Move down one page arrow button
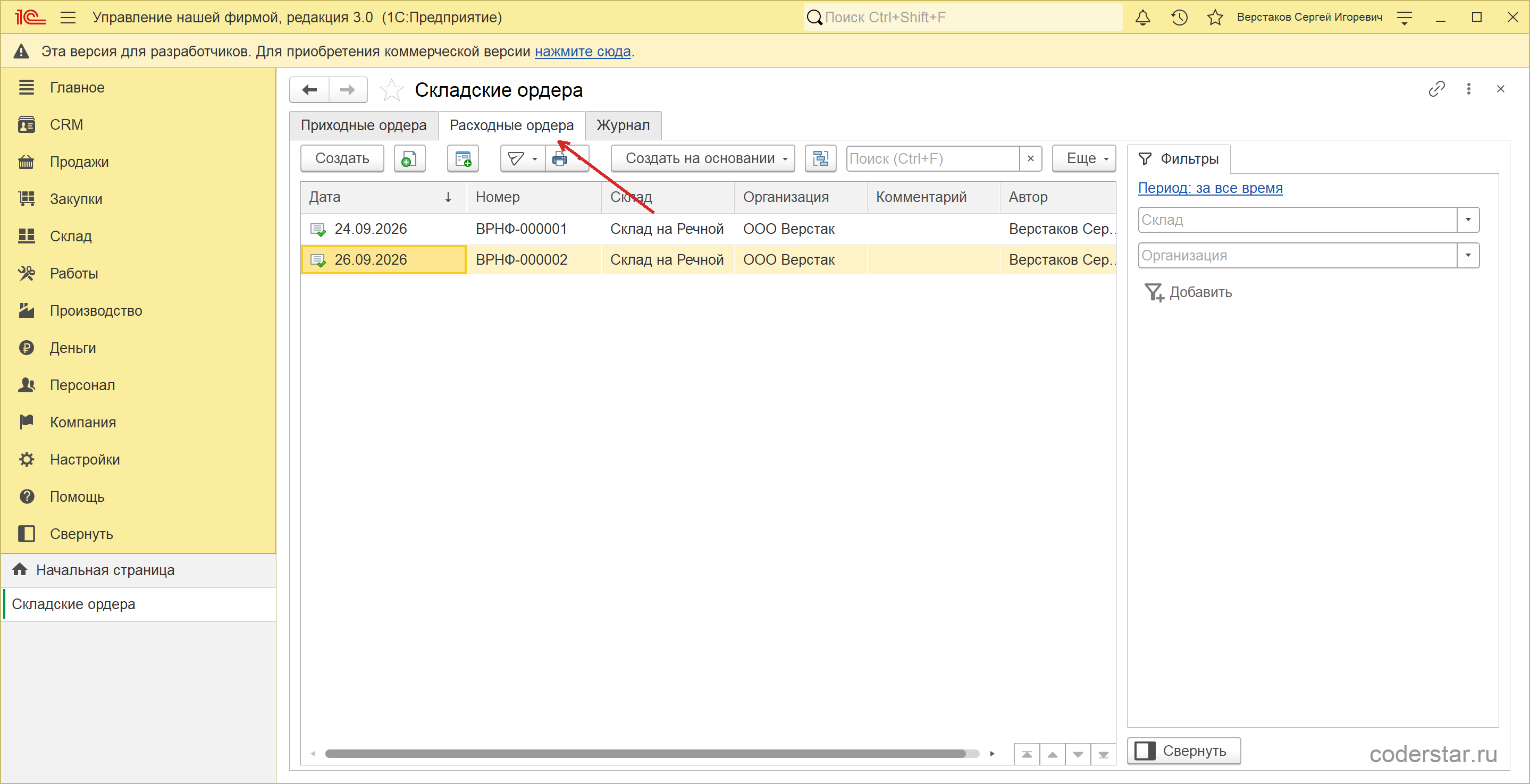Viewport: 1530px width, 784px height. (1078, 754)
